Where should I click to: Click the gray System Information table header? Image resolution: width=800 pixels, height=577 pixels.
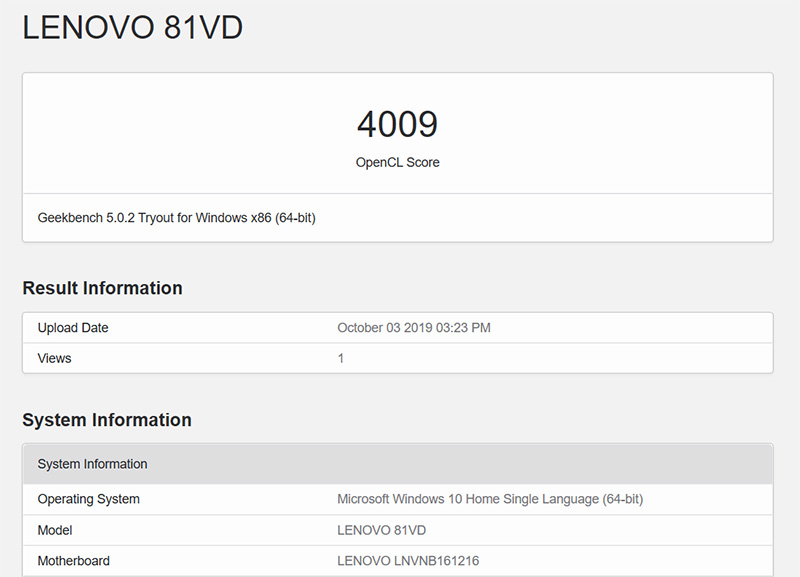click(x=92, y=464)
